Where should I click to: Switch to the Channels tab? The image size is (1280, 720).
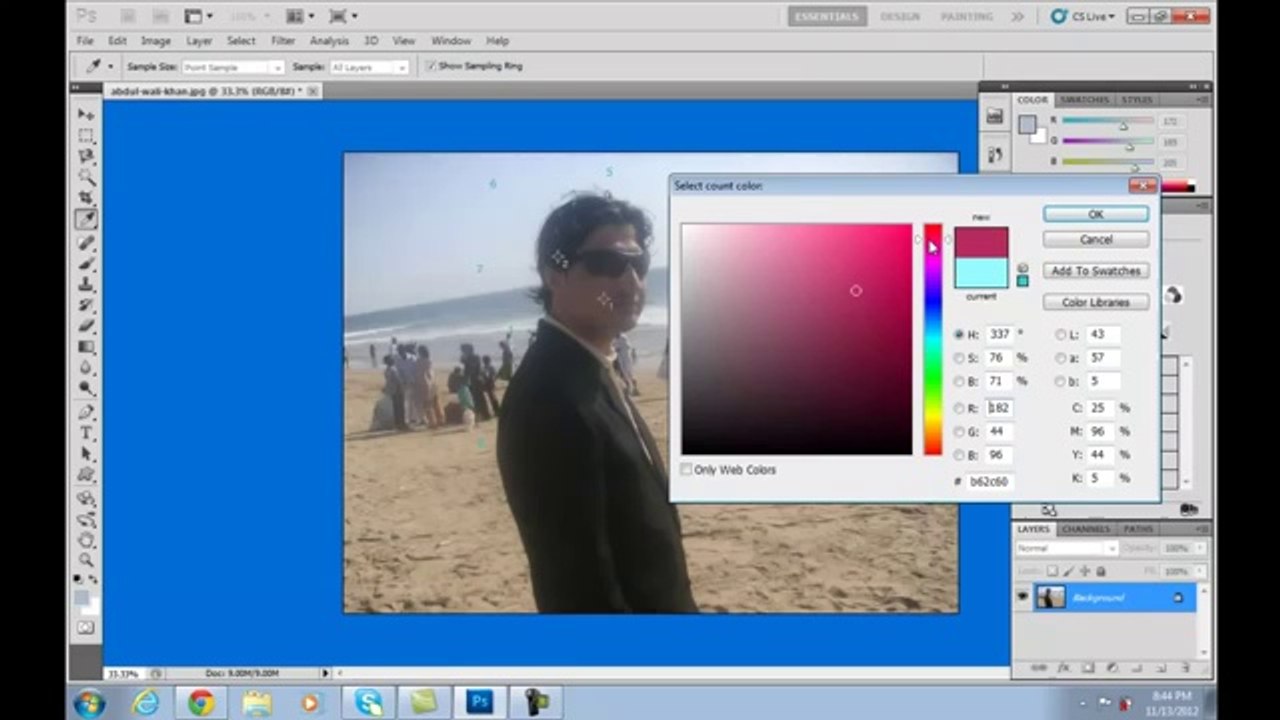[1085, 529]
